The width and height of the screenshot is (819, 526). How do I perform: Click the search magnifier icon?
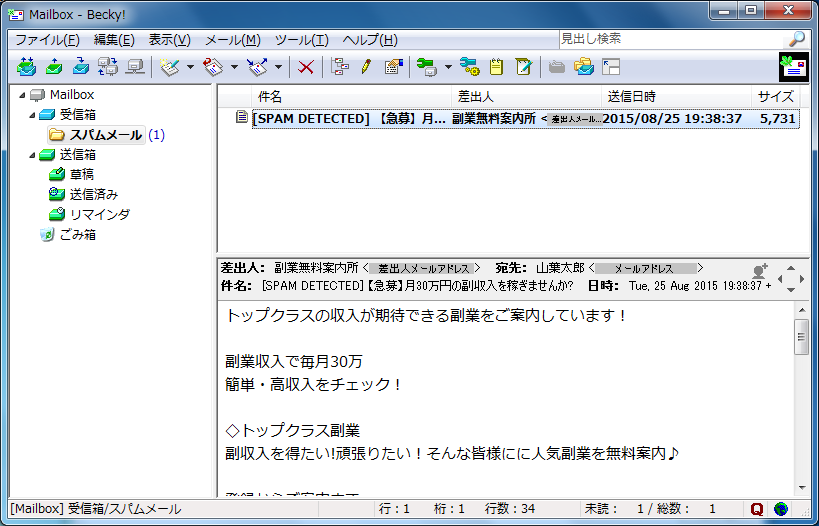coord(796,39)
